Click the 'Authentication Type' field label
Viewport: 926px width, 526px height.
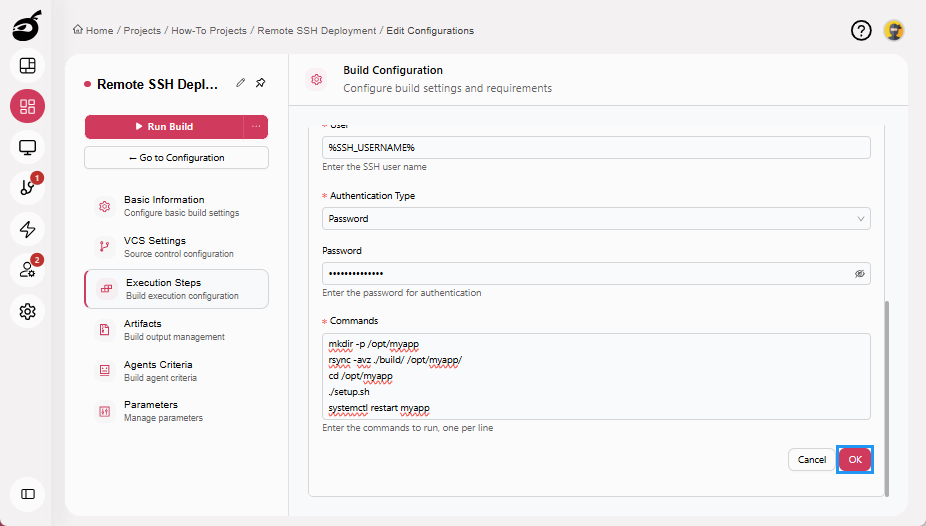click(x=372, y=195)
